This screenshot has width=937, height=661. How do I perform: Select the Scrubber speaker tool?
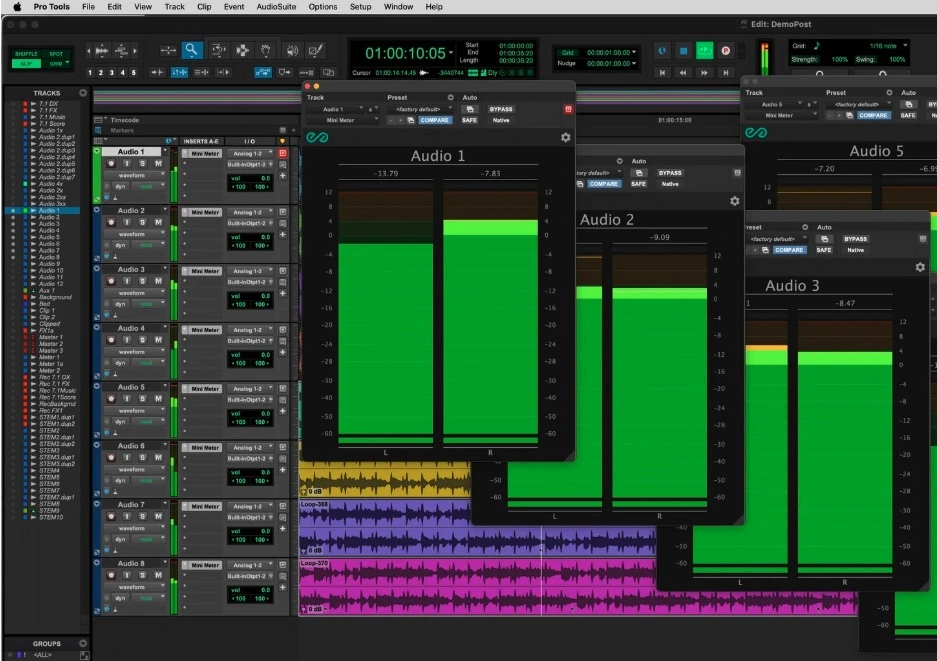click(x=293, y=50)
